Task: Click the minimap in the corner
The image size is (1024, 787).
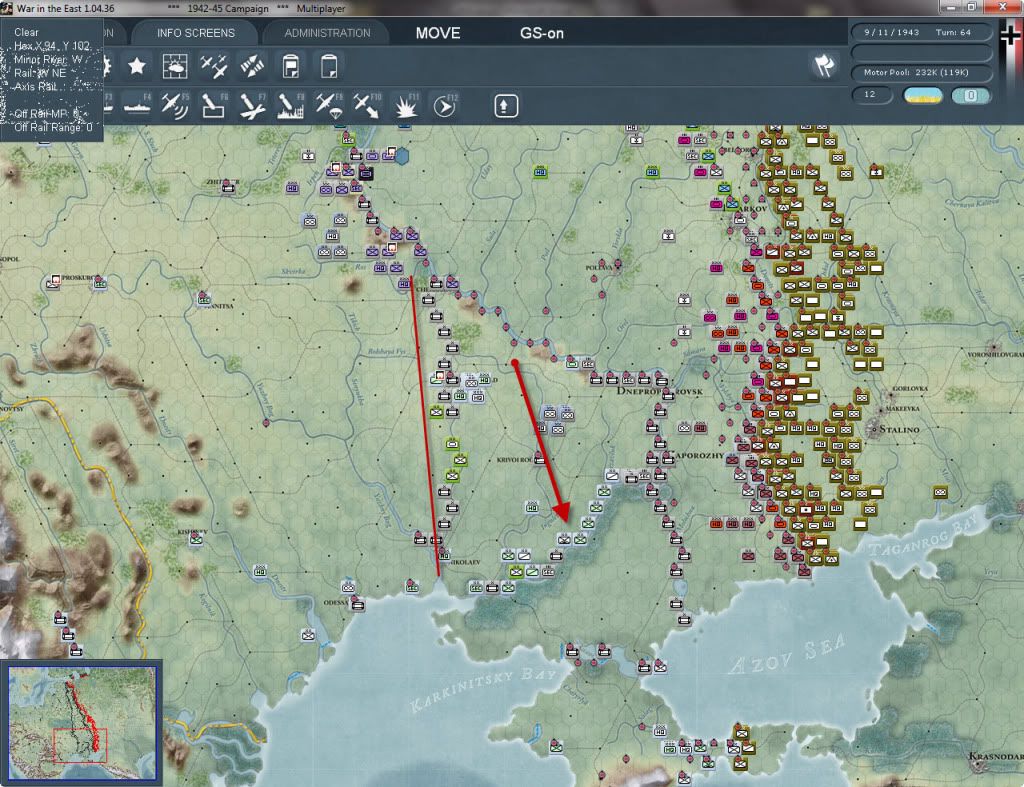Action: (x=81, y=722)
